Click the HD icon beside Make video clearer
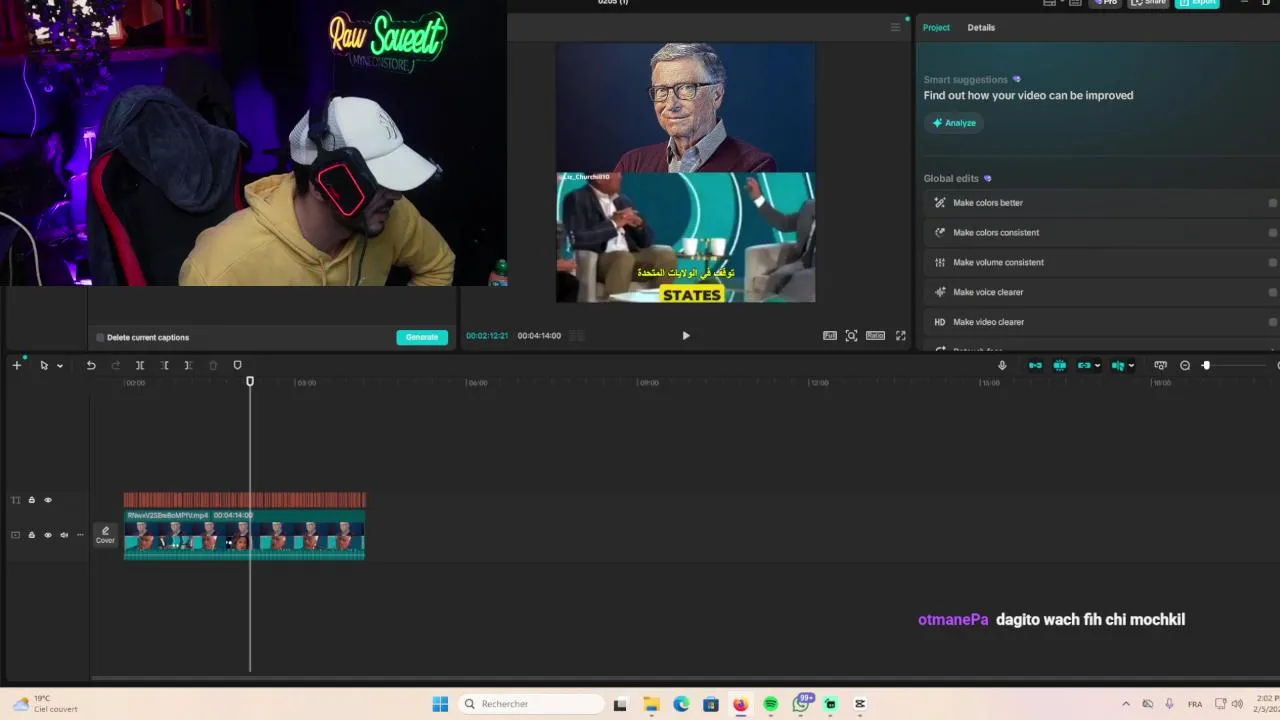 (940, 322)
